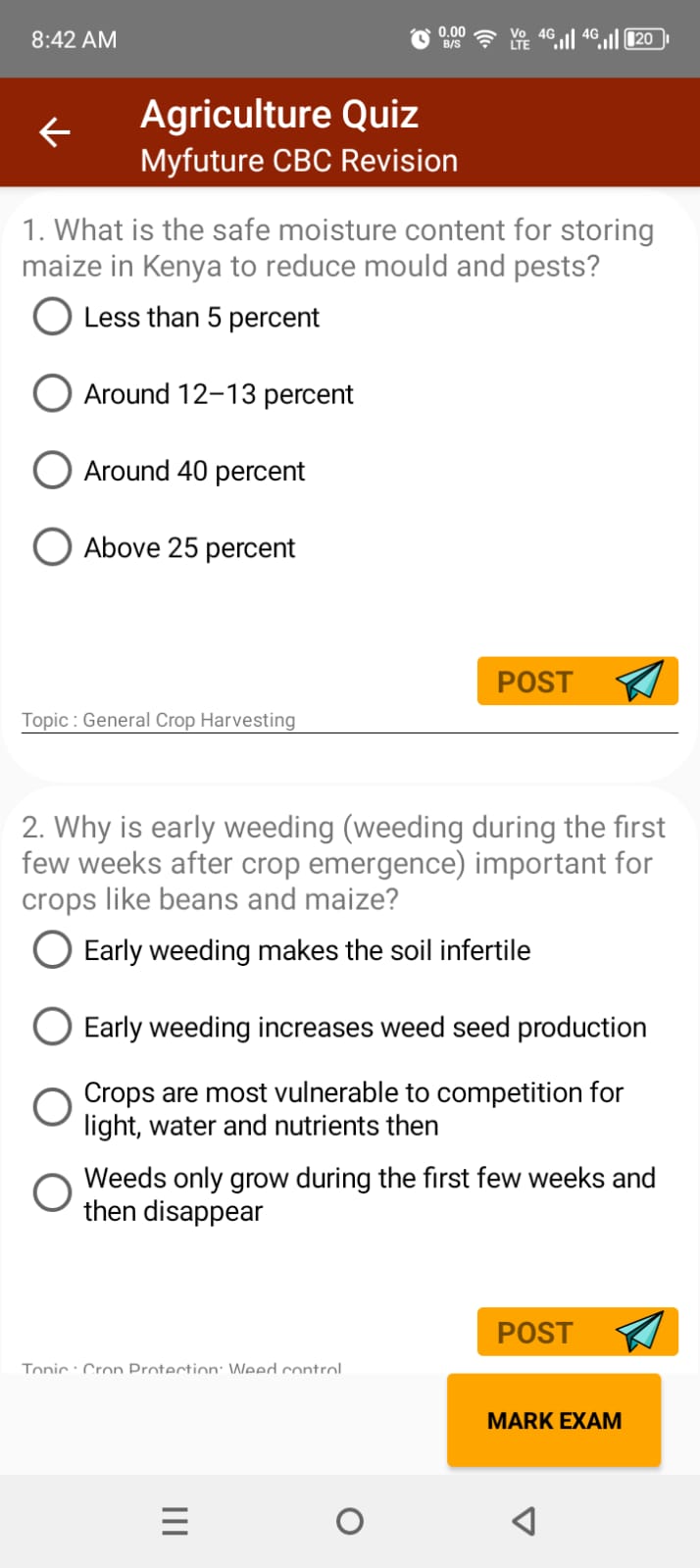Viewport: 700px width, 1568px height.
Task: Select the Less than 5 percent option
Action: pyautogui.click(x=52, y=316)
